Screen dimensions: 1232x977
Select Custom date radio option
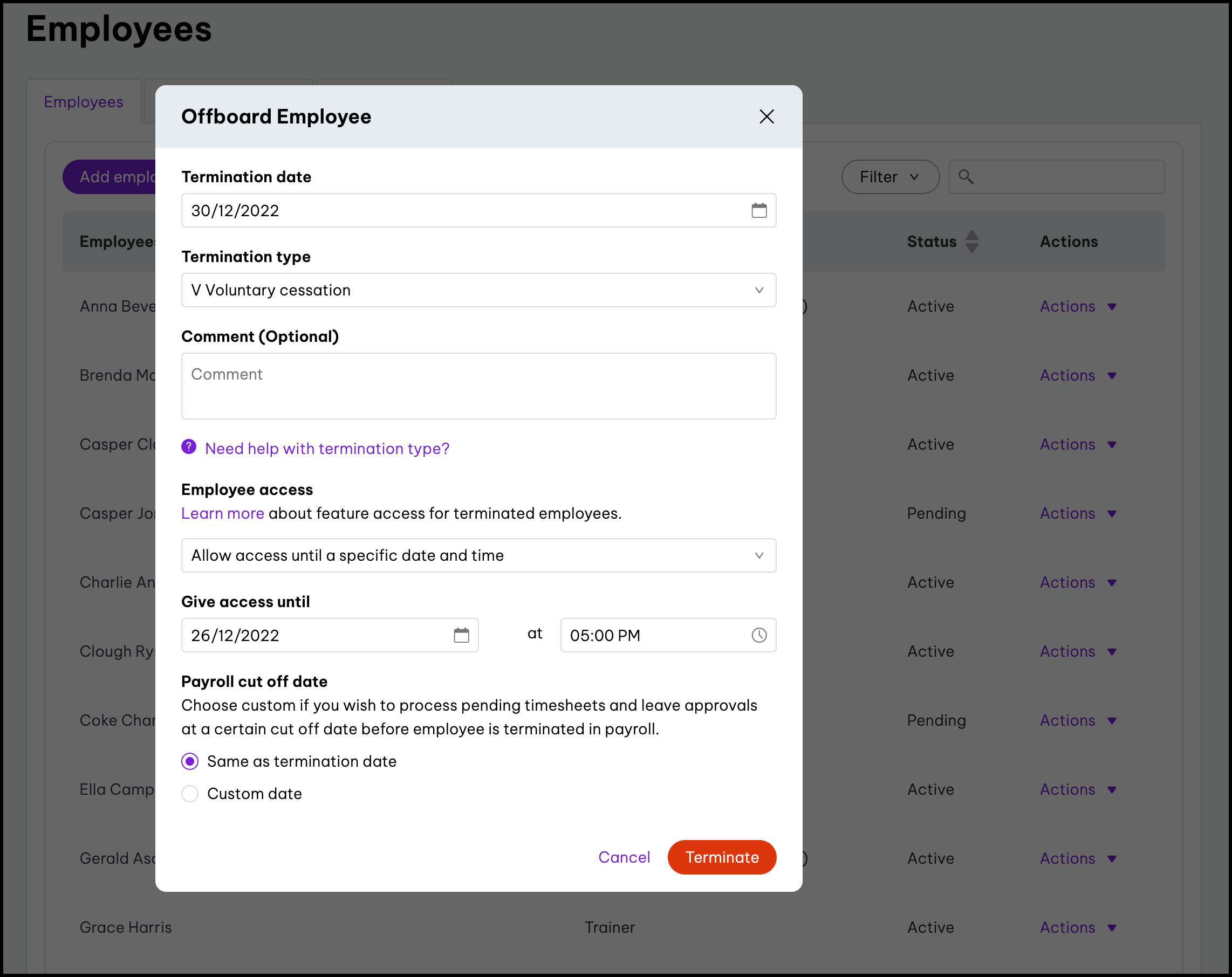coord(190,794)
